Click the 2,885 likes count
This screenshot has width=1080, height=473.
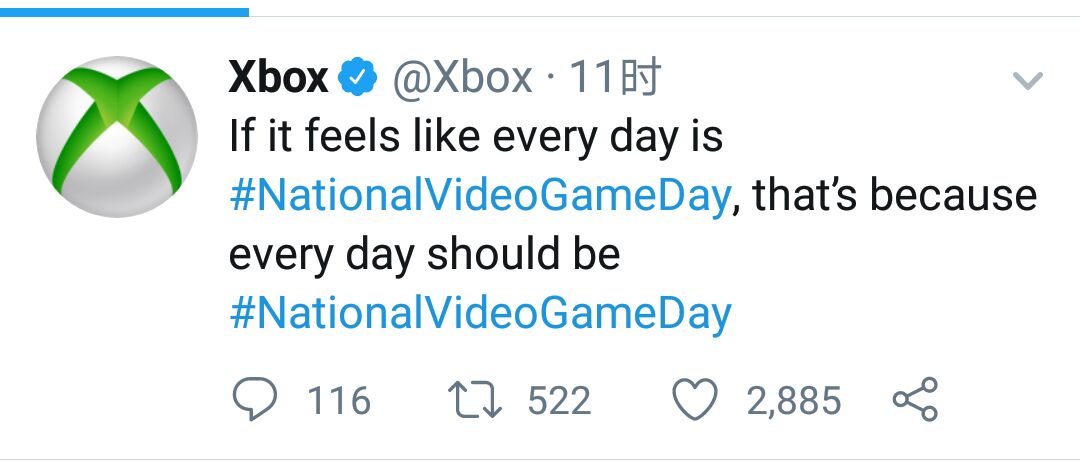point(793,401)
